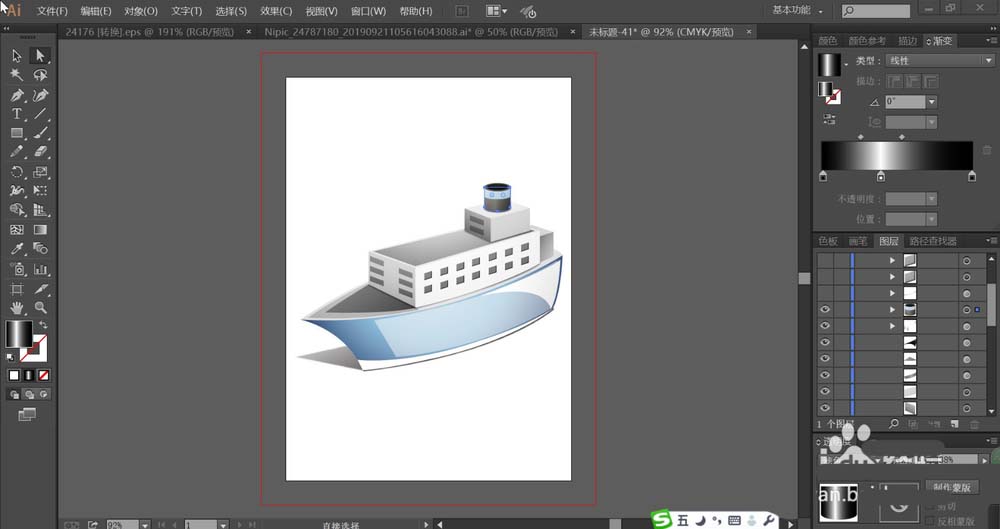The height and width of the screenshot is (529, 1000).
Task: Select the Eraser tool
Action: (x=40, y=152)
